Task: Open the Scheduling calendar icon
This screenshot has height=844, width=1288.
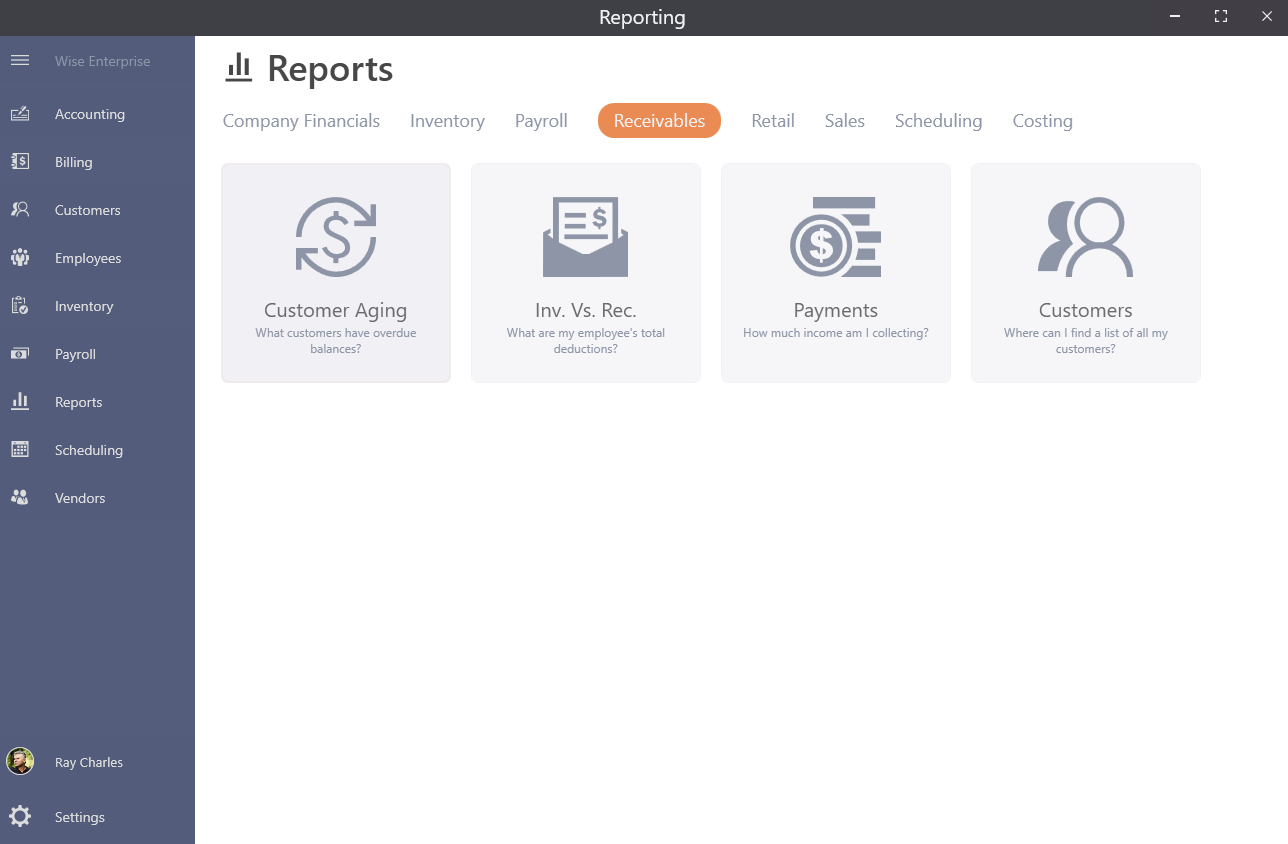Action: pyautogui.click(x=20, y=450)
